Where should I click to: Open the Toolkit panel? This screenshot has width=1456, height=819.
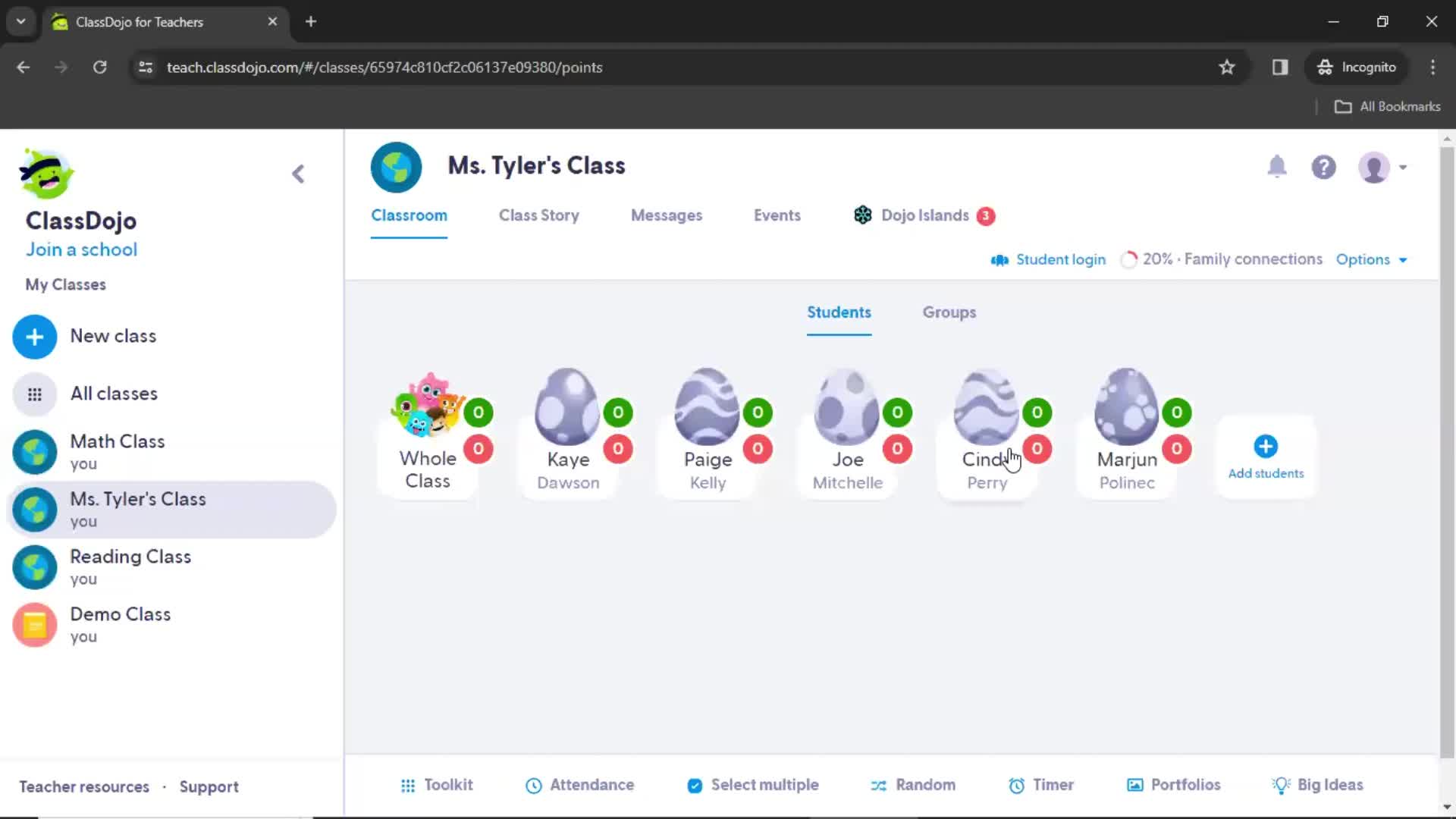click(x=436, y=785)
